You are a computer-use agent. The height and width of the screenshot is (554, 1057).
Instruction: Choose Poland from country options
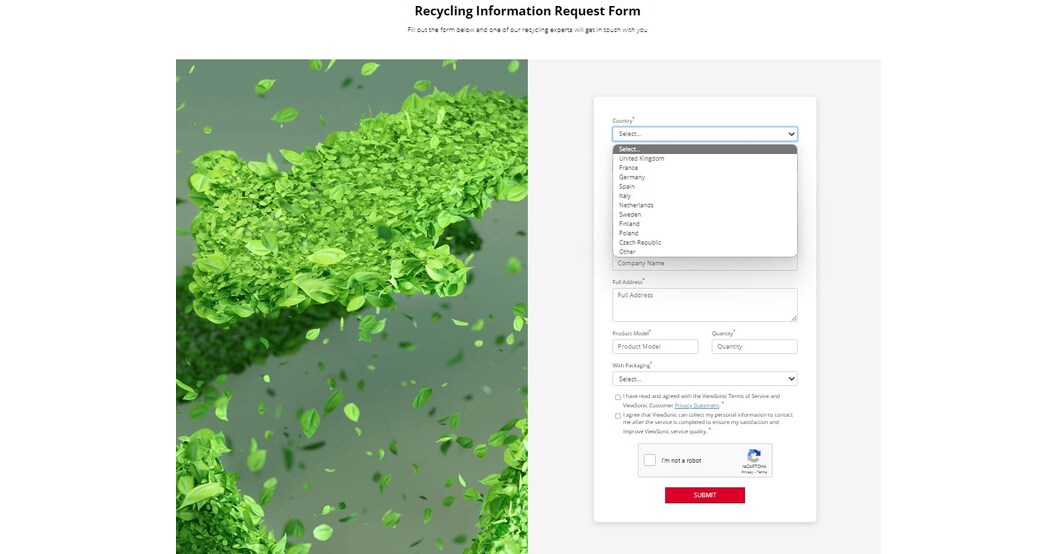(628, 233)
